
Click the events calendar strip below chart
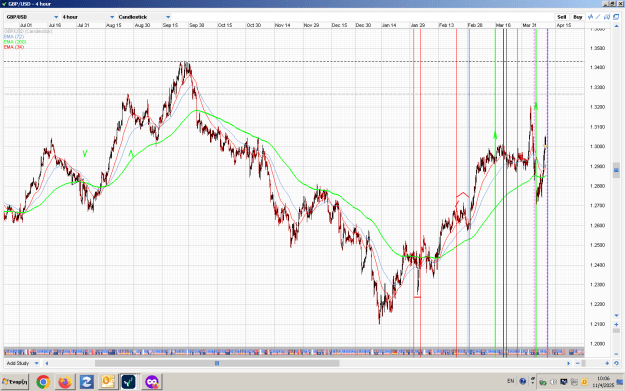[x=294, y=352]
